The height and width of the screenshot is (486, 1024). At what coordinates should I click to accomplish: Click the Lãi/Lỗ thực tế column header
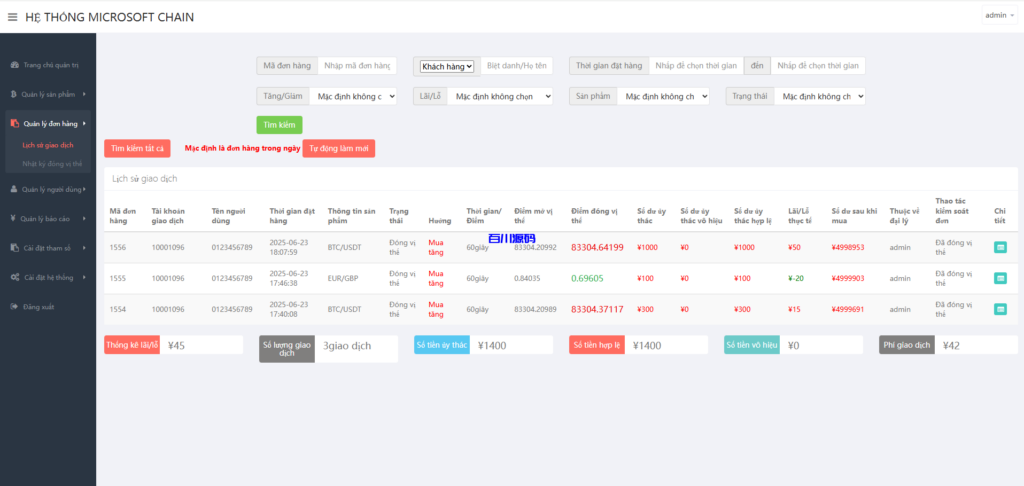click(x=800, y=216)
